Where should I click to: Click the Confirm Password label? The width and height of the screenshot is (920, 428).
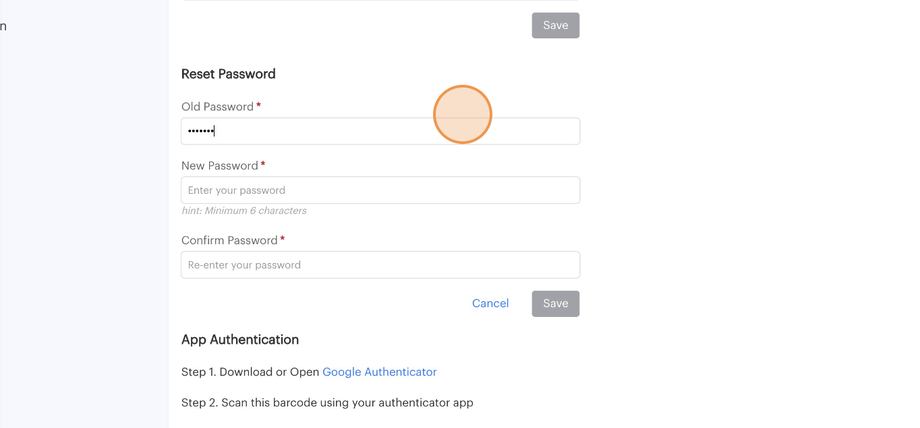(x=229, y=241)
